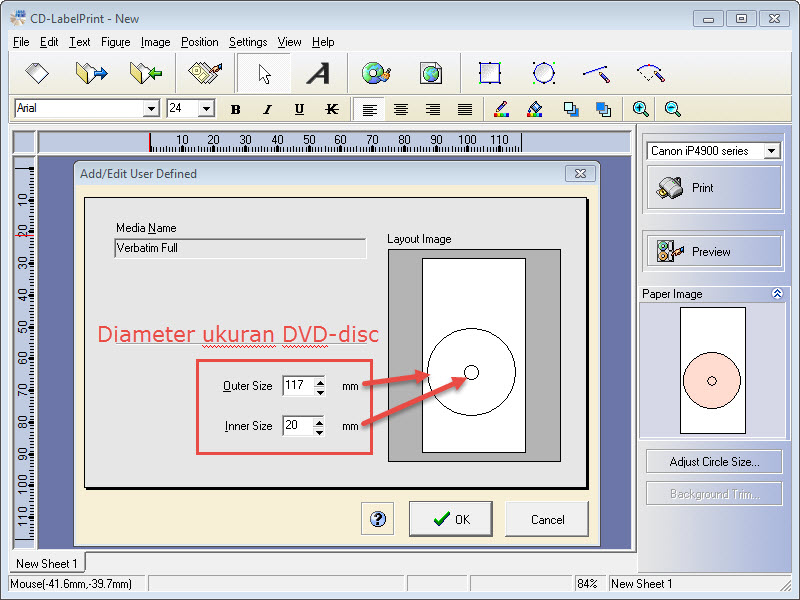Toggle Bold formatting
800x600 pixels.
[235, 109]
